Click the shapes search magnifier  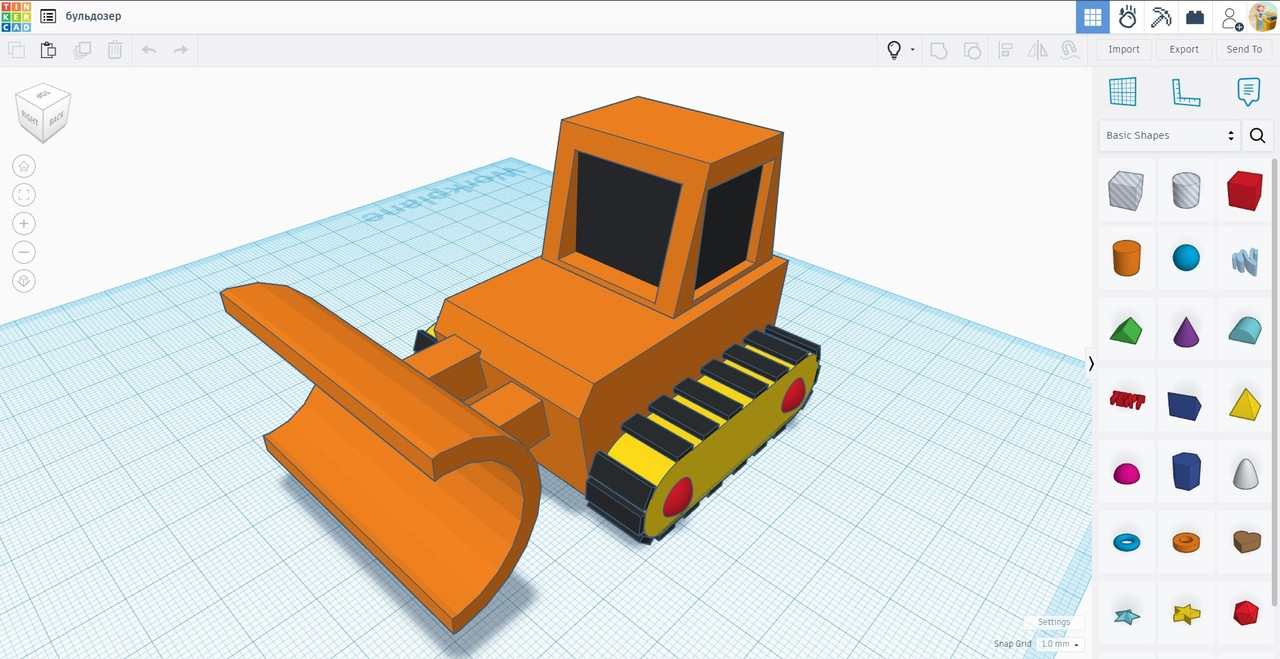pyautogui.click(x=1258, y=136)
